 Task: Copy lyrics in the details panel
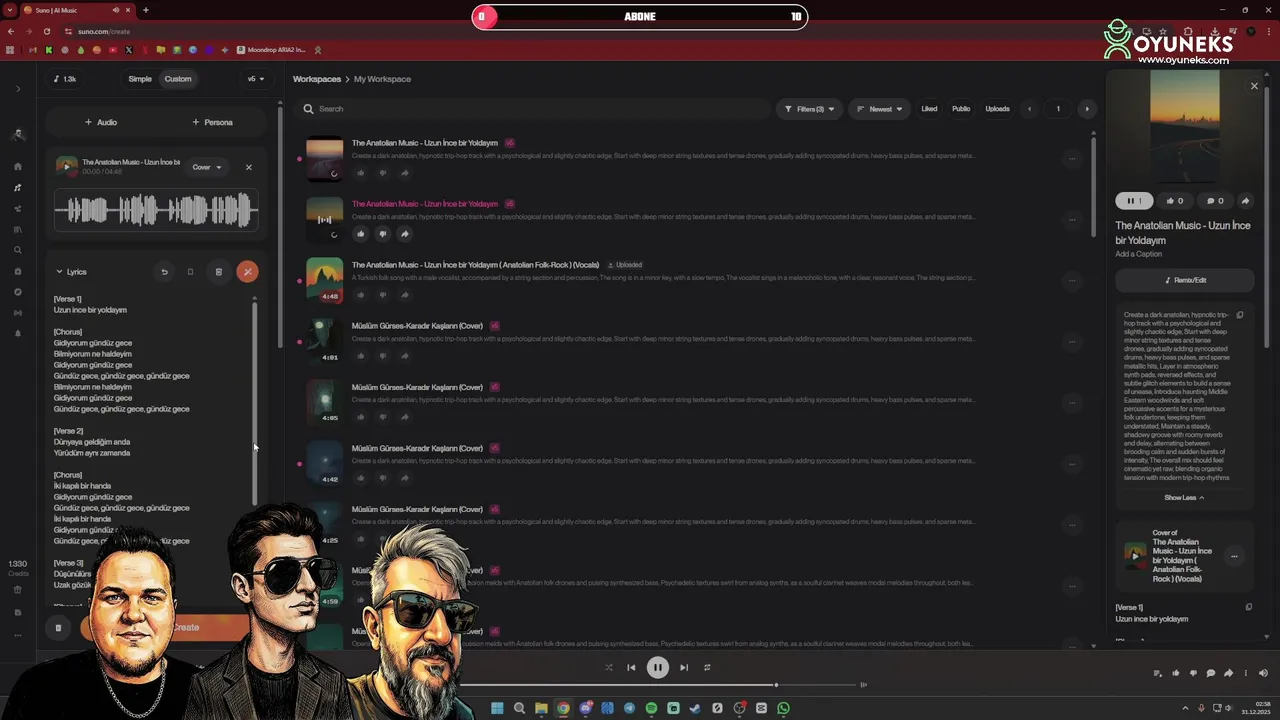1248,607
